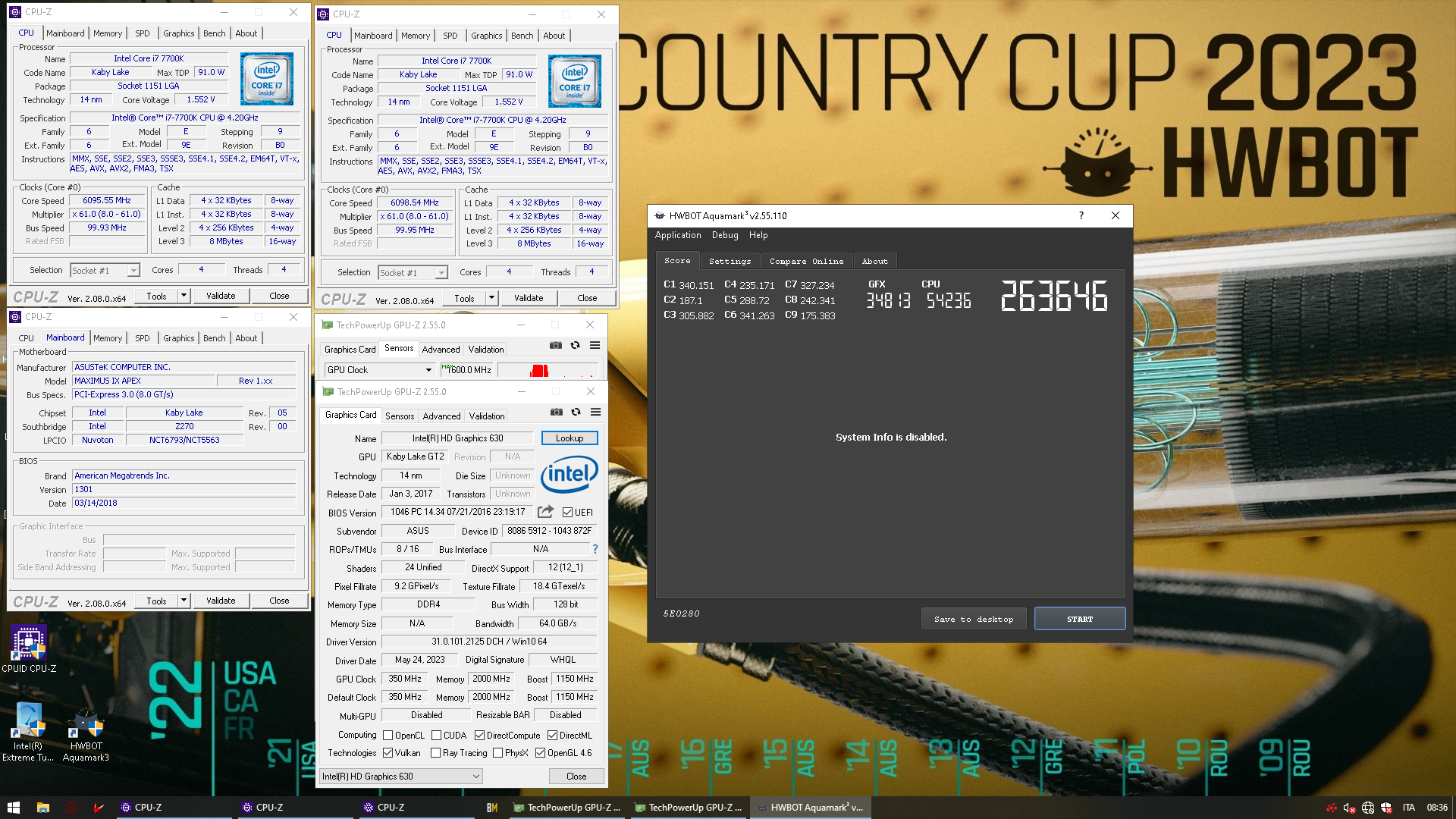Click the 263646 total score in Aquamark3
Image resolution: width=1456 pixels, height=819 pixels.
(x=1055, y=296)
